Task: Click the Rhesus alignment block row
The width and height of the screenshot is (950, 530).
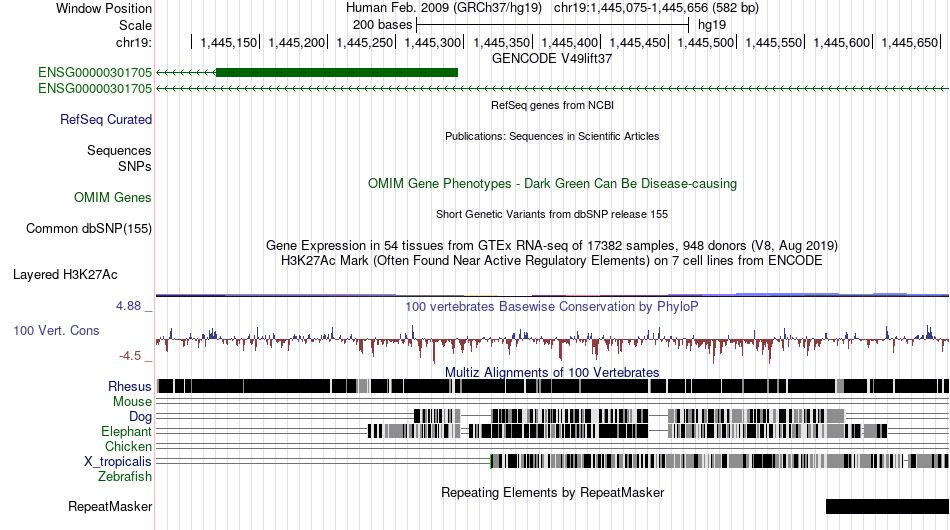Action: click(552, 386)
